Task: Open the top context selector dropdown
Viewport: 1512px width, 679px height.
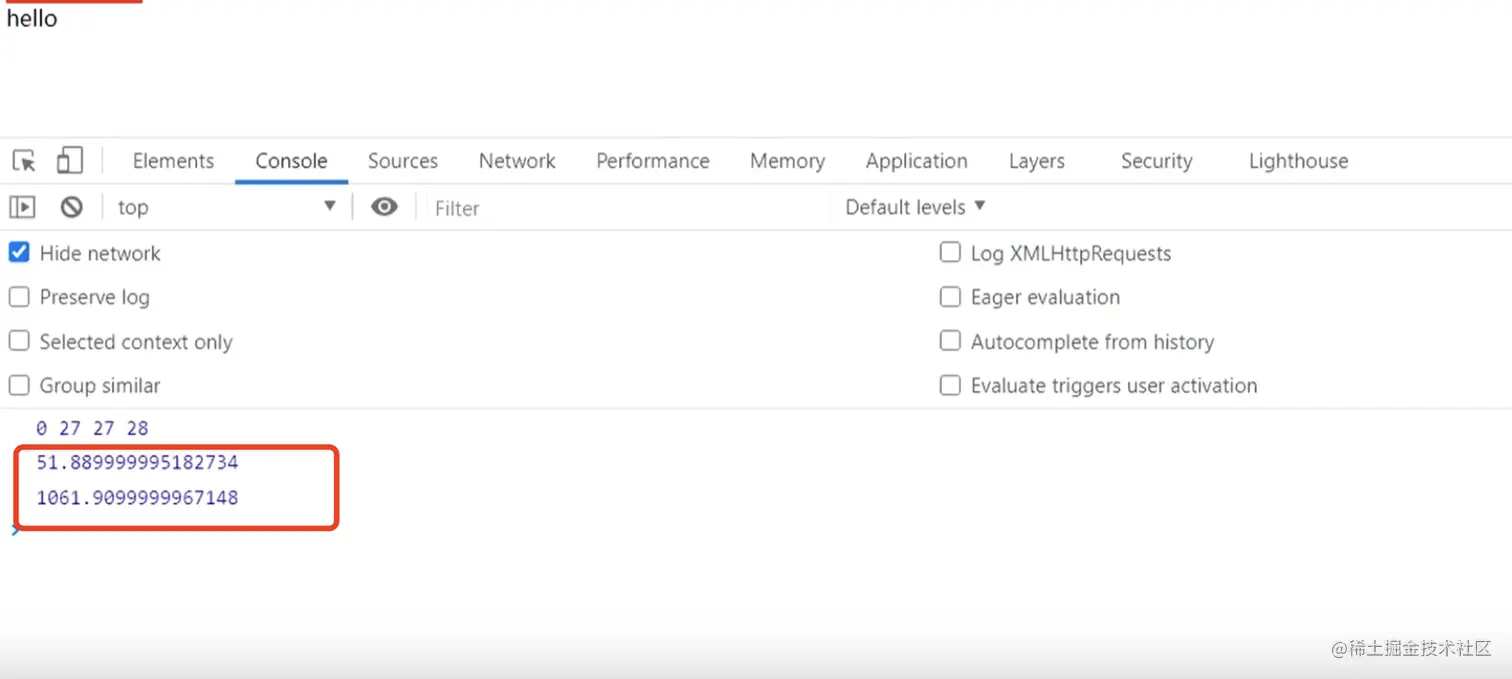Action: click(226, 207)
